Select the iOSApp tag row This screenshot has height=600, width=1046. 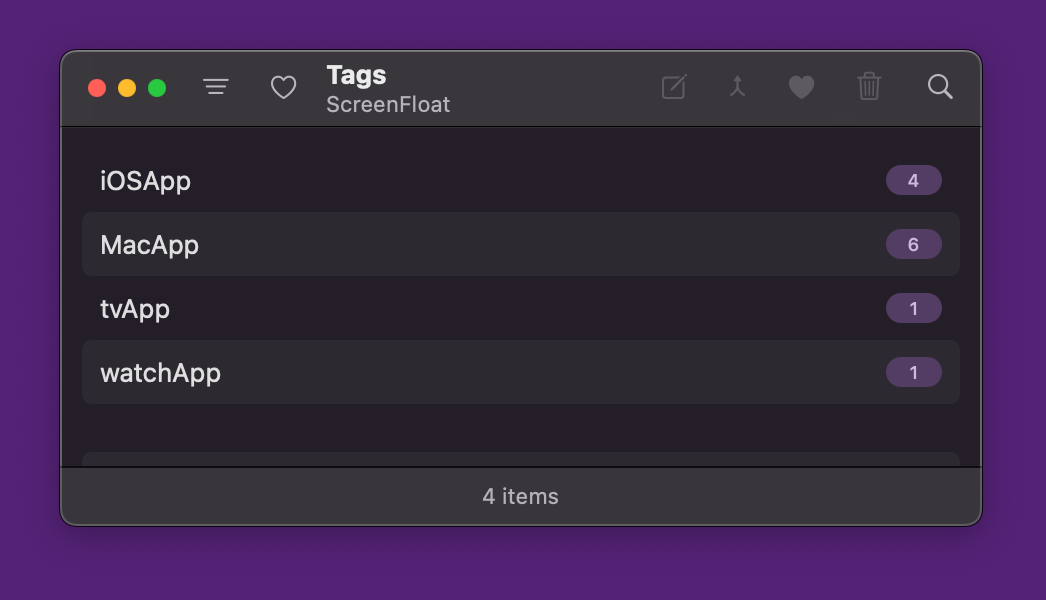pyautogui.click(x=521, y=180)
